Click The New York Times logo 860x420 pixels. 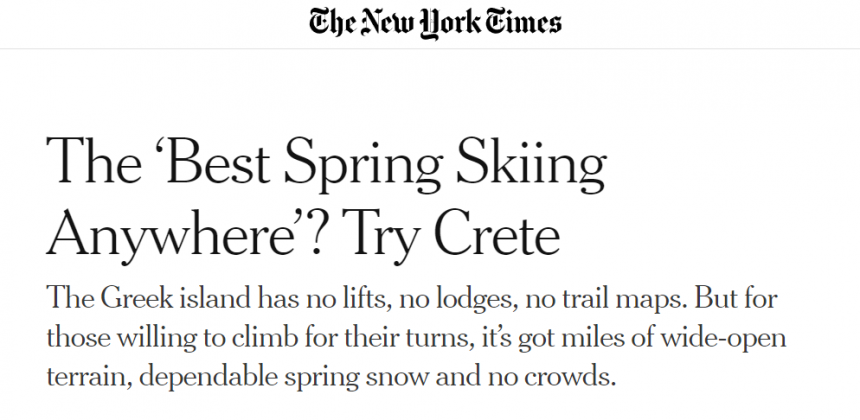coord(435,23)
